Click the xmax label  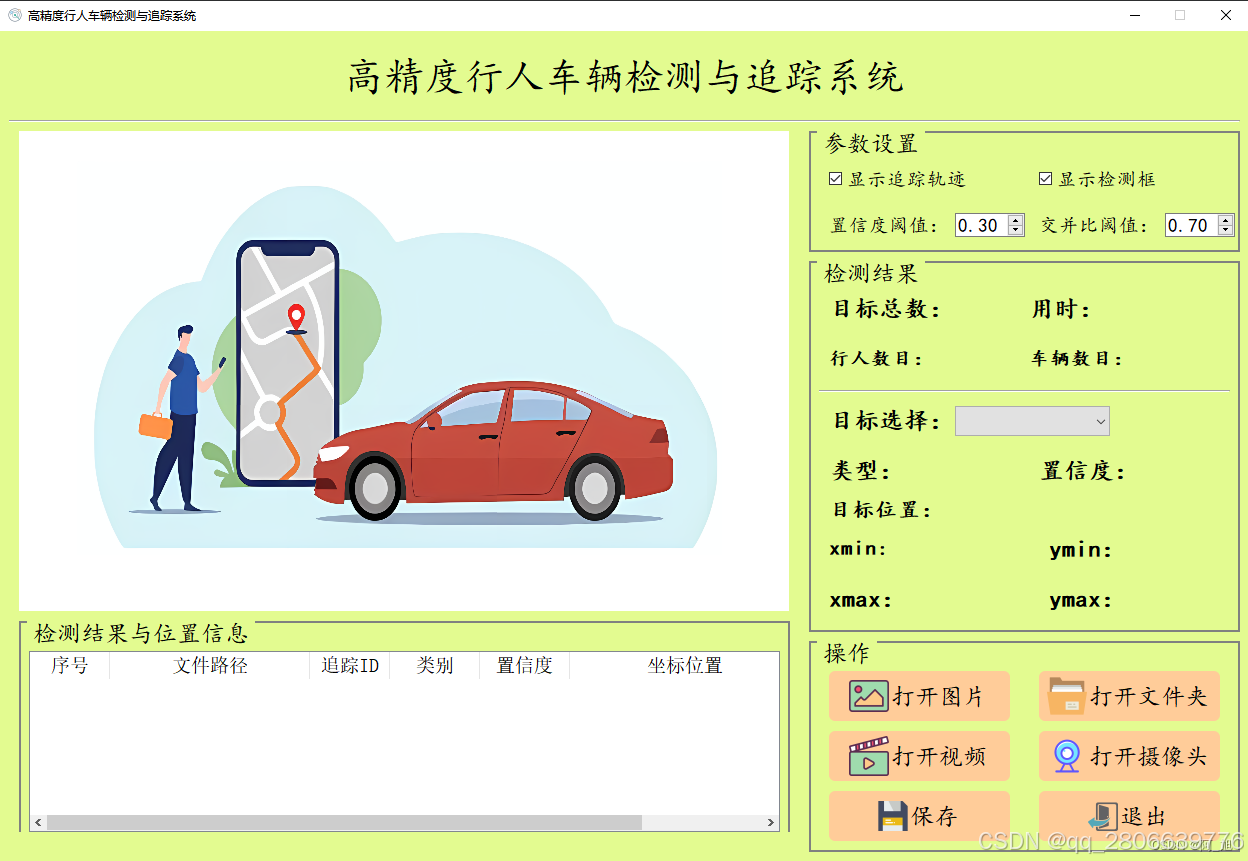point(861,601)
